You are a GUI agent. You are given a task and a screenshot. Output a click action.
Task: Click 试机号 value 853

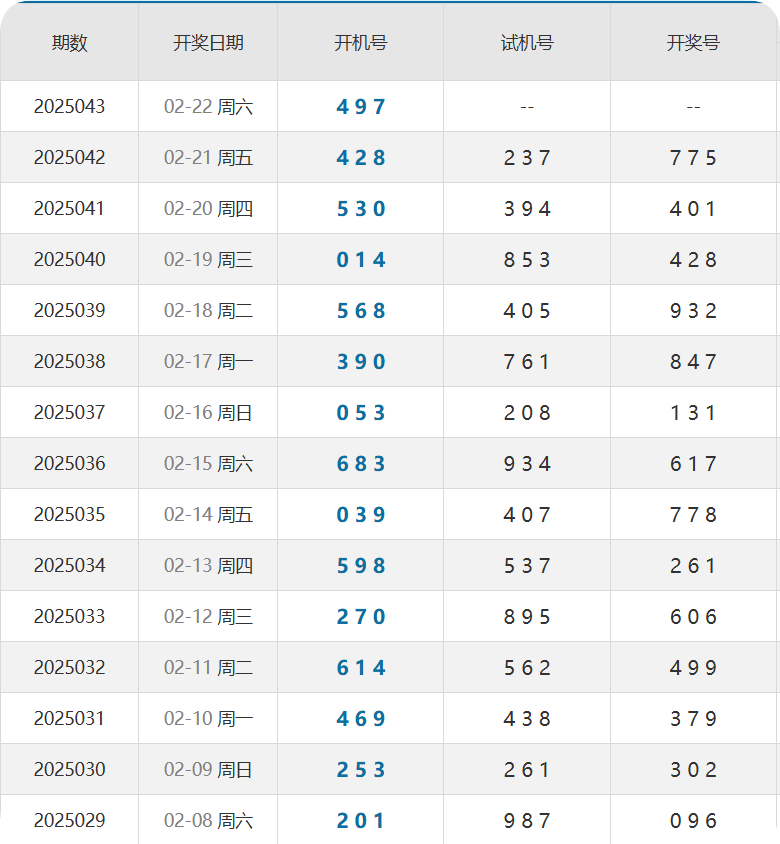(x=527, y=259)
